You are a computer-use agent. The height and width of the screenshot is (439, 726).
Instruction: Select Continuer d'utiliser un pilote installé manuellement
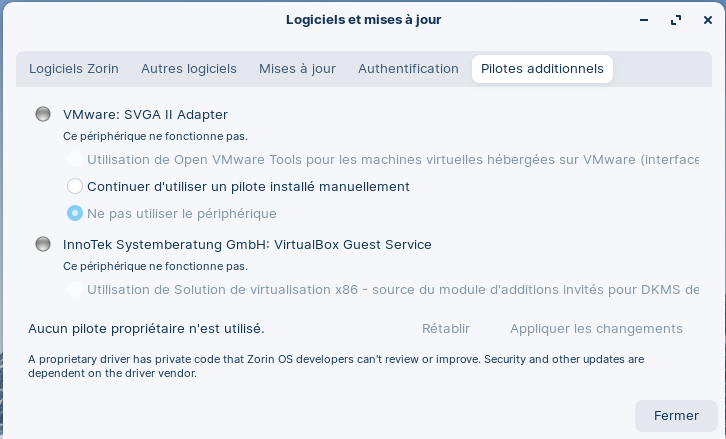(75, 186)
